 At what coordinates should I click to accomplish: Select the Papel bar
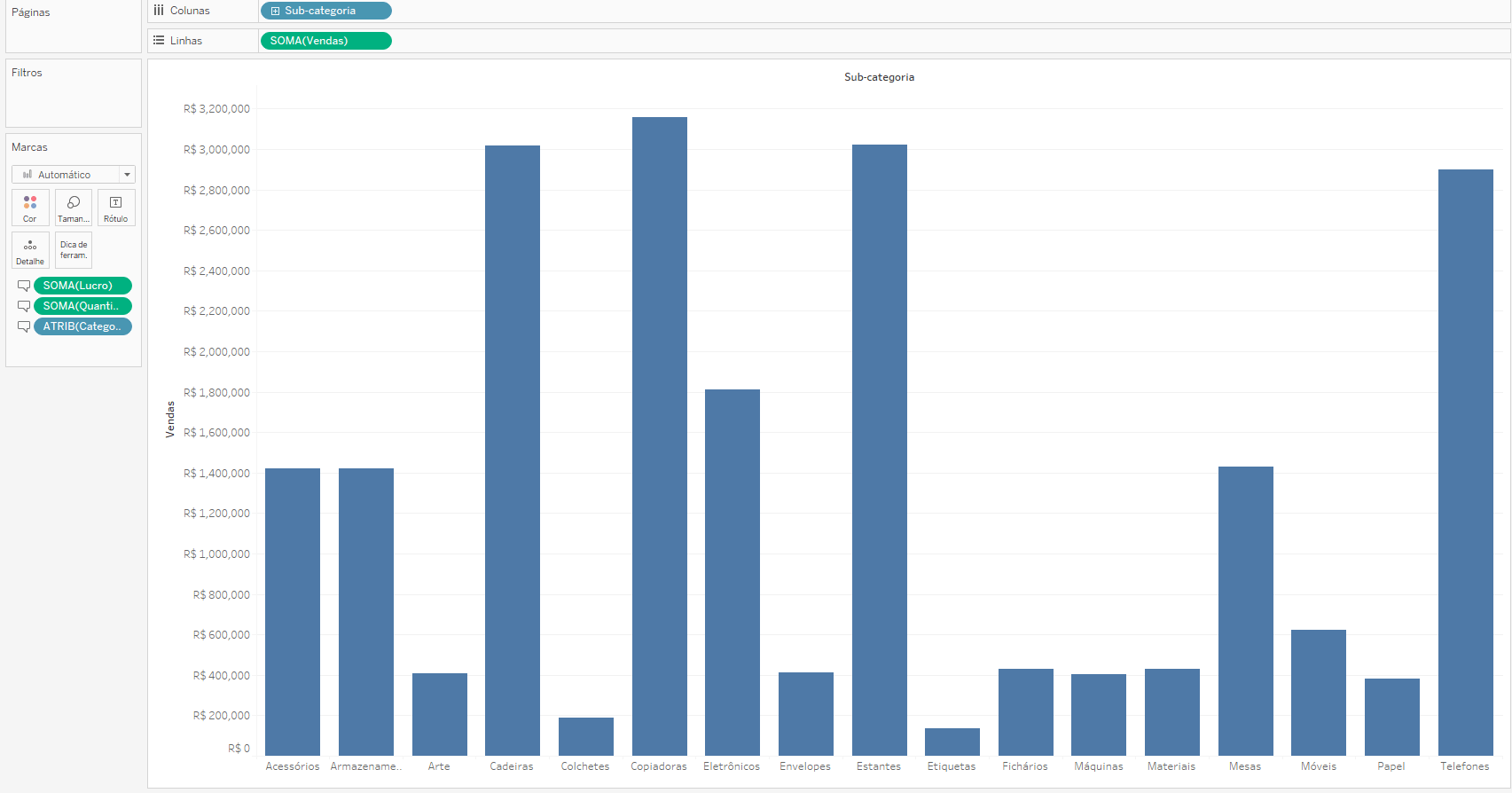click(x=1392, y=717)
